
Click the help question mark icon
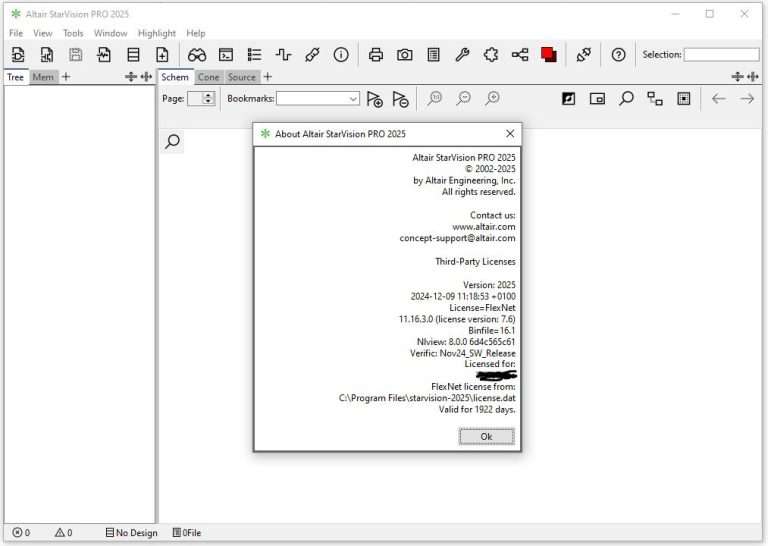(x=618, y=55)
